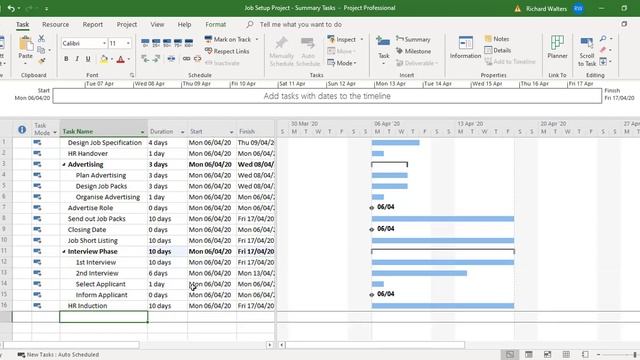This screenshot has width=640, height=360.
Task: Toggle Italic formatting
Action: tap(77, 59)
